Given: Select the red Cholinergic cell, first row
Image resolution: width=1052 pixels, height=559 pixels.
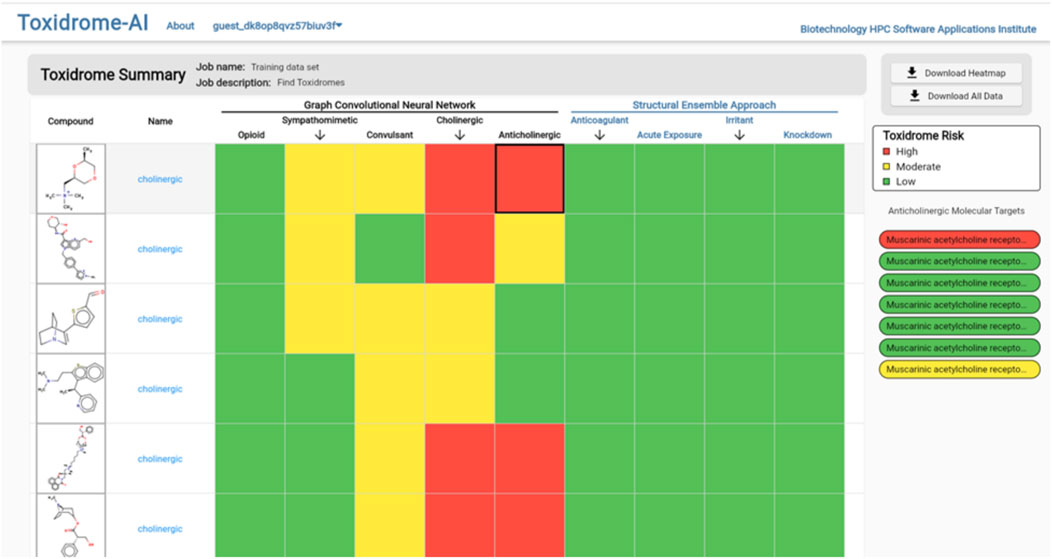Looking at the screenshot, I should (x=460, y=179).
